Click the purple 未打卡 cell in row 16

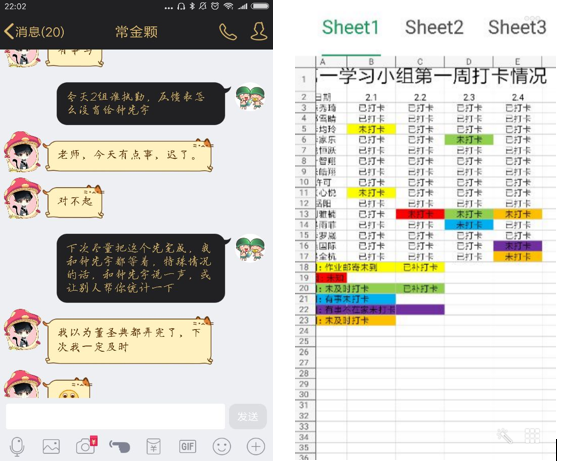coord(517,246)
